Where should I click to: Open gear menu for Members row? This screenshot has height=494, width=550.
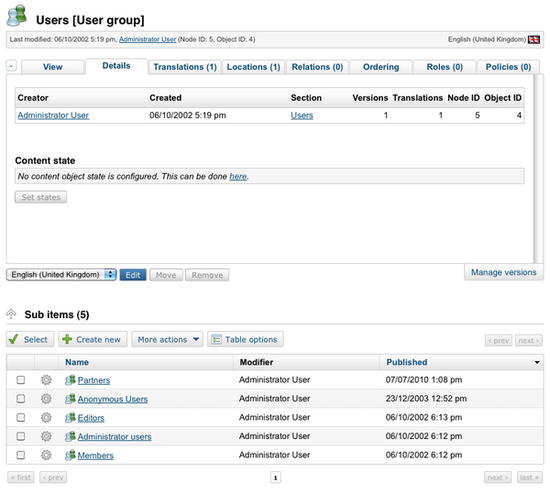point(46,455)
